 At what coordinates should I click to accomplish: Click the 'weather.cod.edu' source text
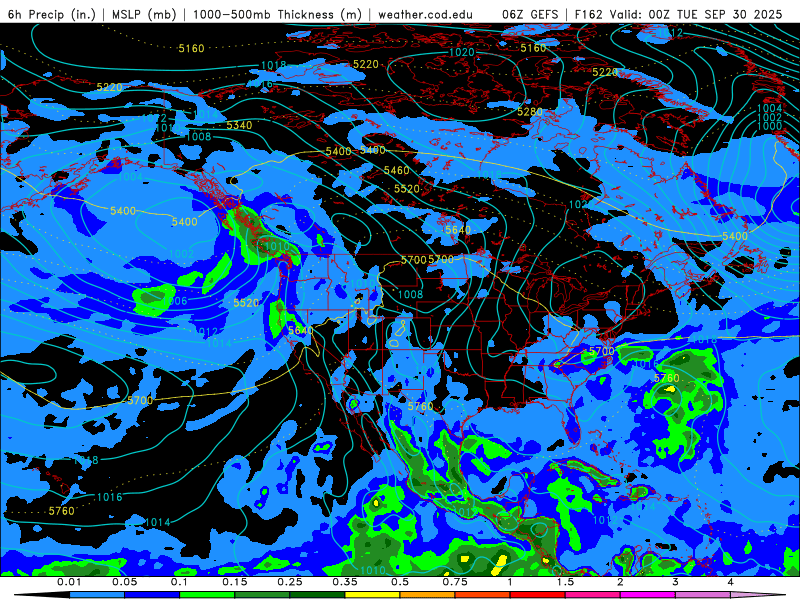tap(425, 14)
